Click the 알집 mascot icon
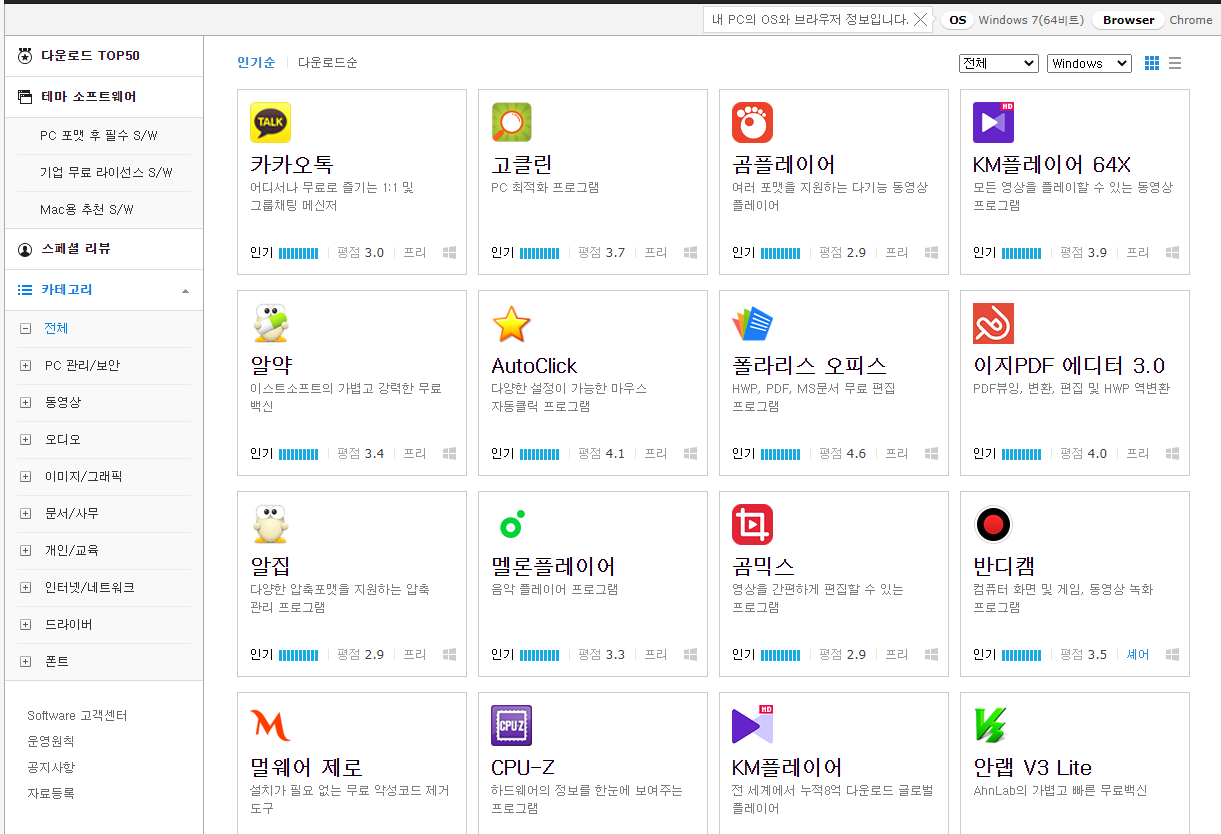The height and width of the screenshot is (834, 1221). tap(270, 524)
